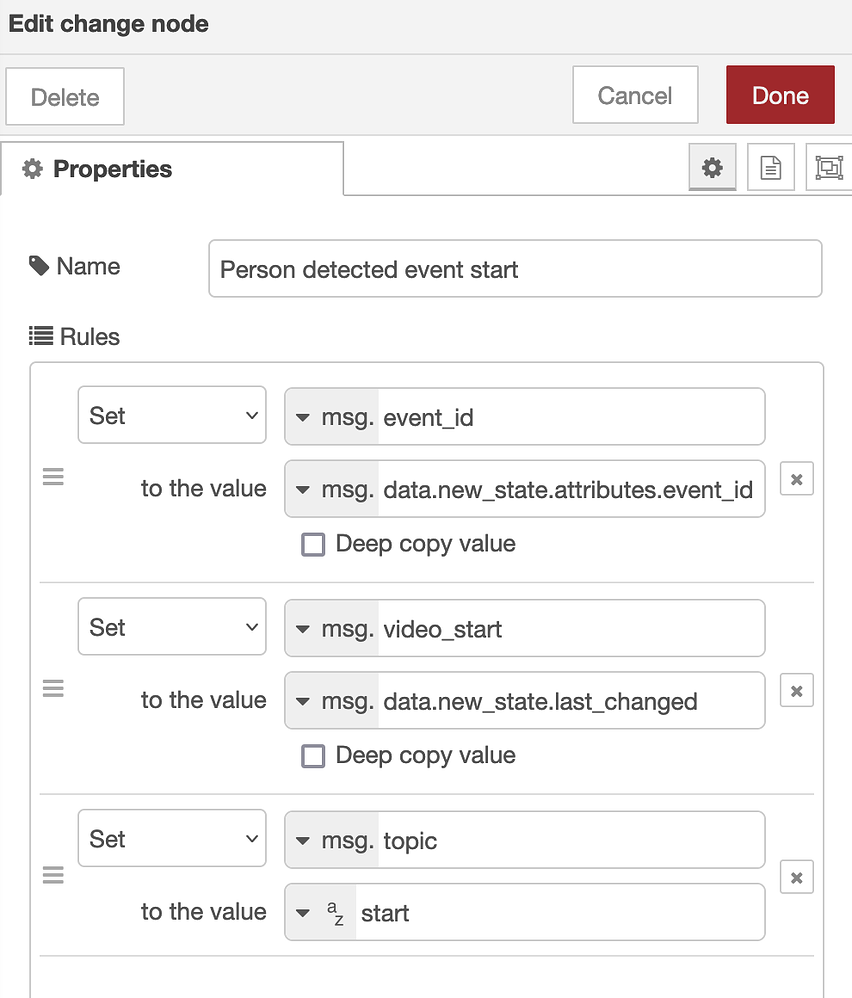Click the Name input field
Viewport: 852px width, 998px height.
[x=515, y=268]
